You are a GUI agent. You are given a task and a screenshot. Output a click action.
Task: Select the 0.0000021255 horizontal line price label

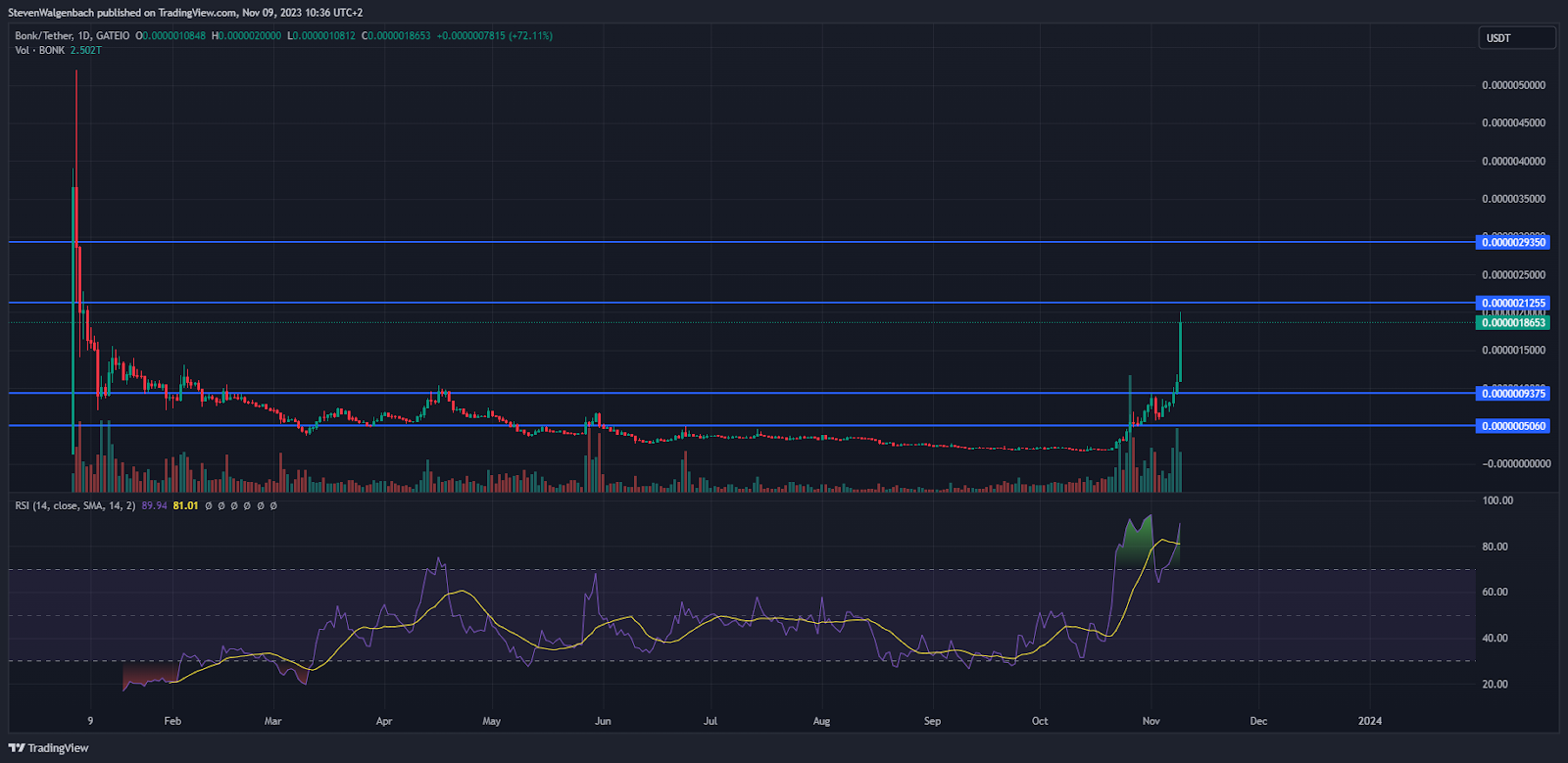(x=1512, y=303)
